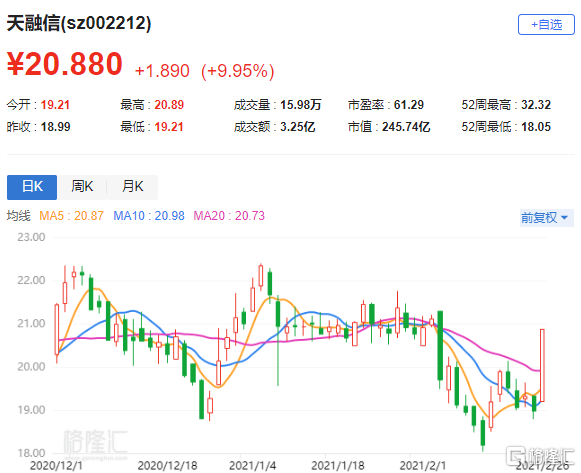Select the 日K daily chart tab
581x473 pixels.
click(32, 187)
